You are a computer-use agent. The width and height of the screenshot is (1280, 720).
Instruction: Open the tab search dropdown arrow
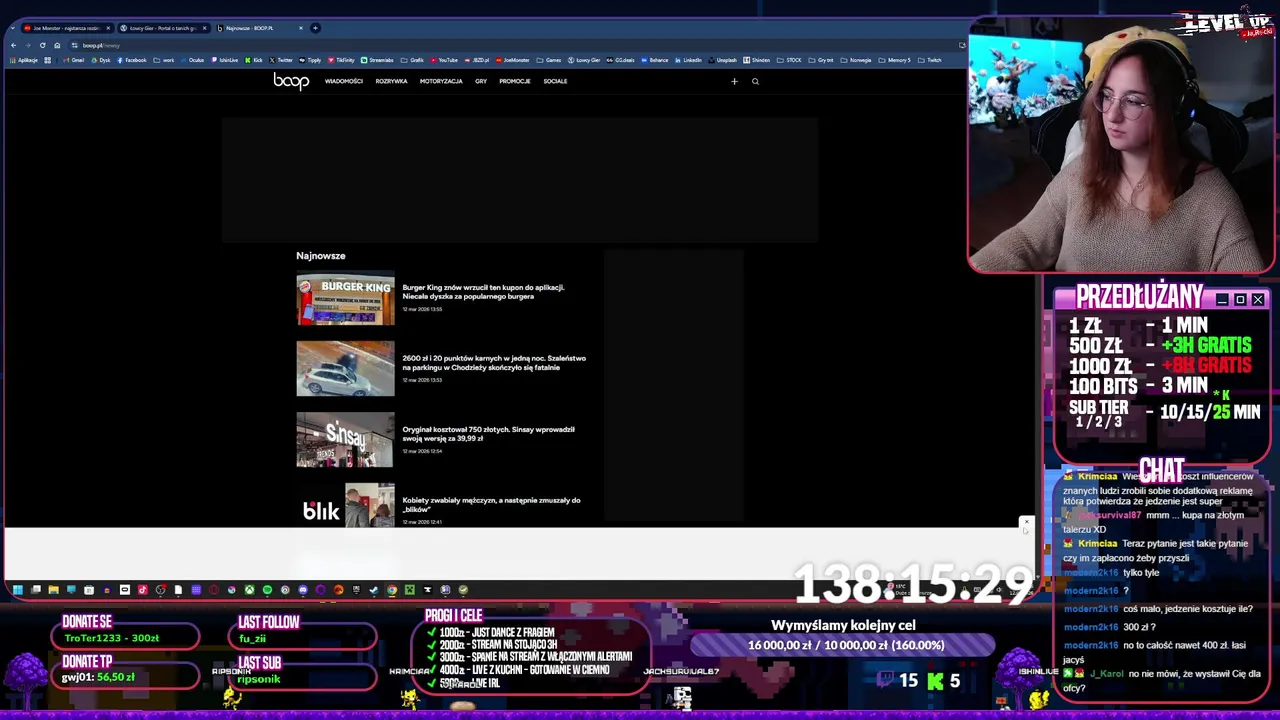pos(13,28)
